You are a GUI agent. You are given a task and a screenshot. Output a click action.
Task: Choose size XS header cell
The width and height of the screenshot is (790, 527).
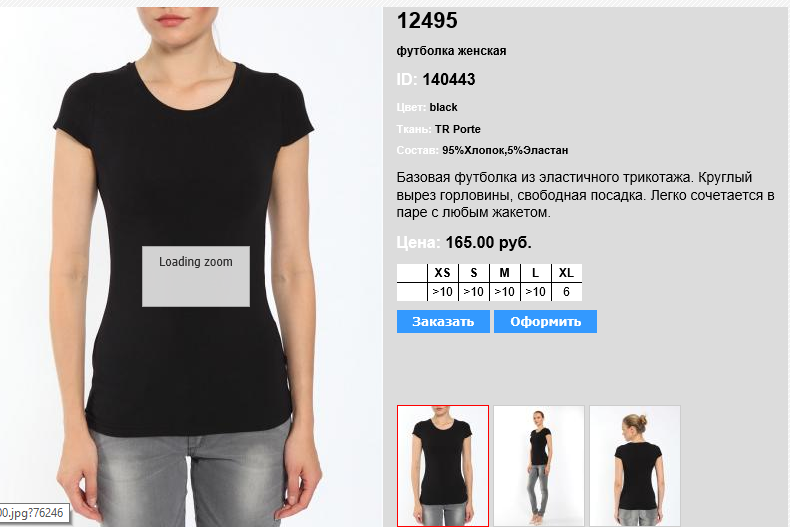(x=442, y=273)
